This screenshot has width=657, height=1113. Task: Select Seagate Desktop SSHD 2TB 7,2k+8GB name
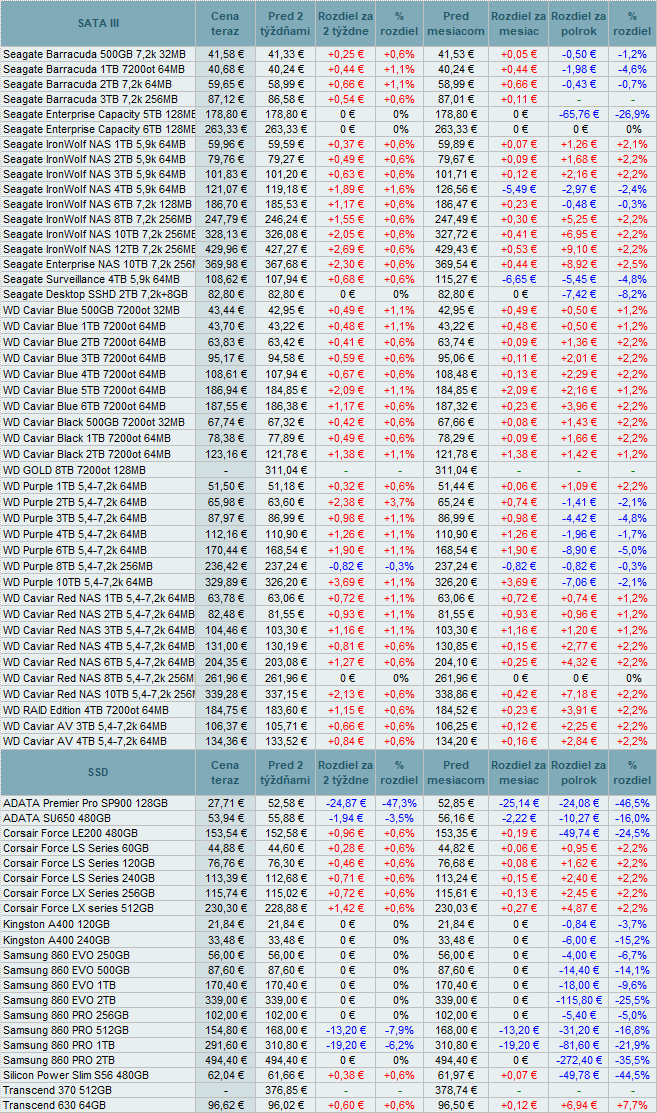pyautogui.click(x=95, y=294)
